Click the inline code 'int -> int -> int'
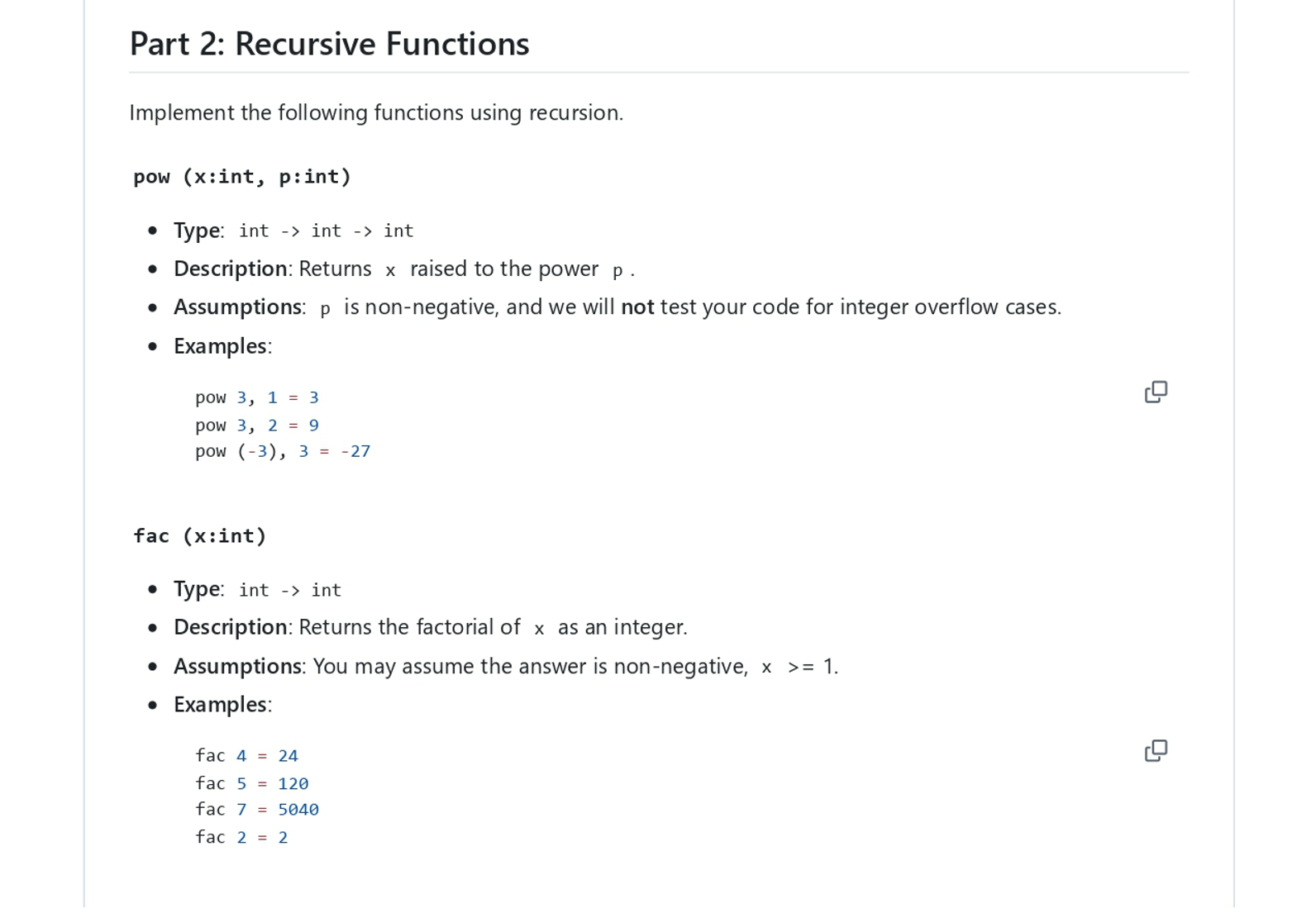Viewport: 1316px width, 913px height. click(326, 231)
